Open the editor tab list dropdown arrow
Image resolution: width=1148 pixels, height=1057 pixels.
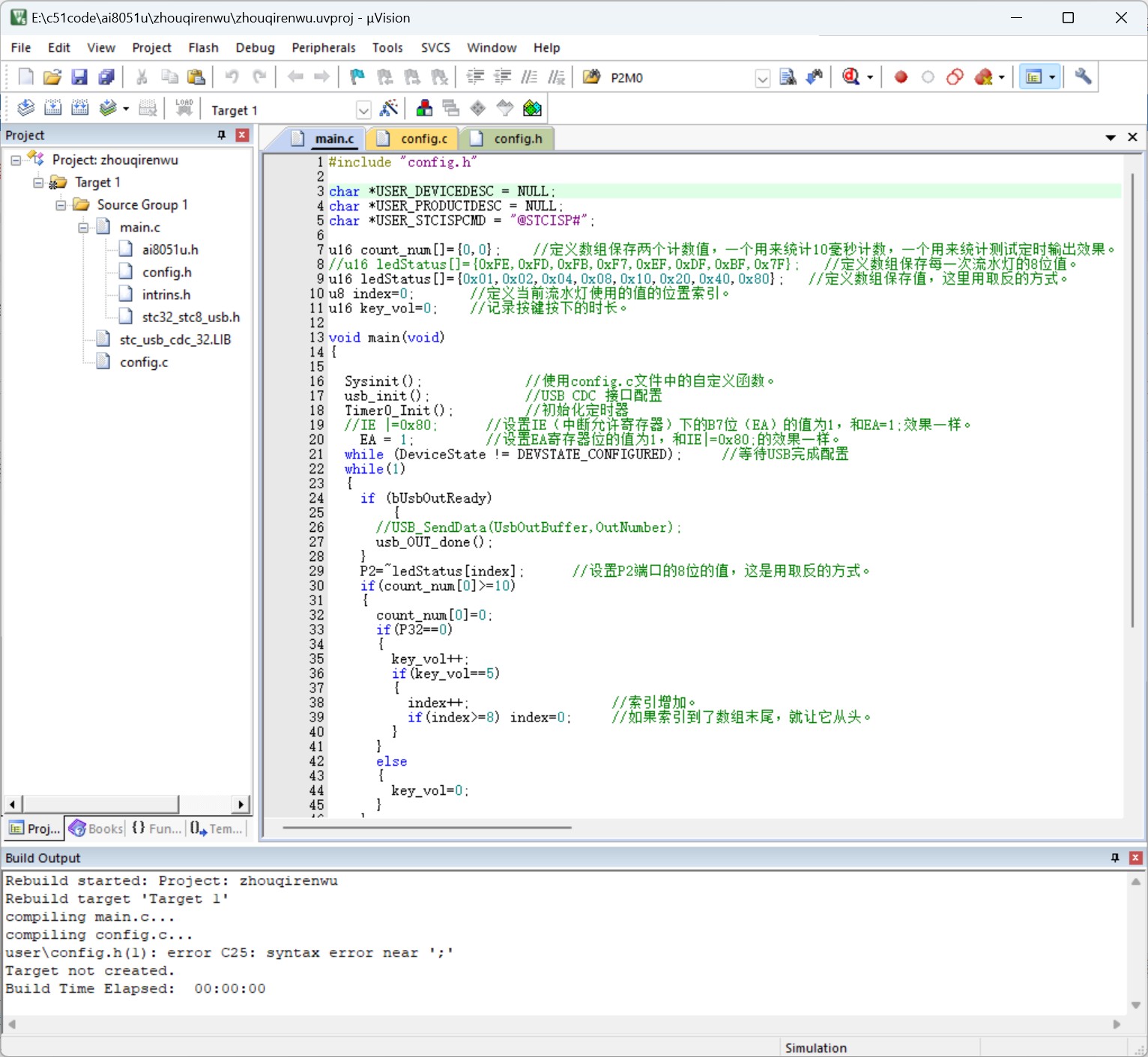click(1111, 138)
